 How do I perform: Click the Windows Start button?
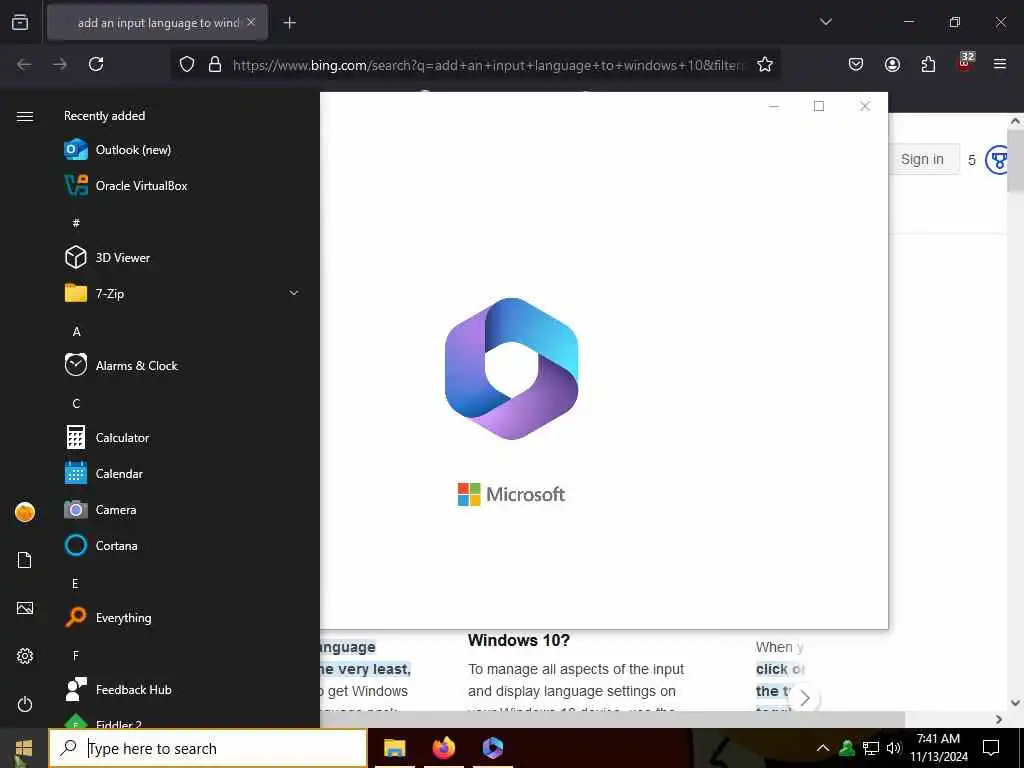[24, 748]
